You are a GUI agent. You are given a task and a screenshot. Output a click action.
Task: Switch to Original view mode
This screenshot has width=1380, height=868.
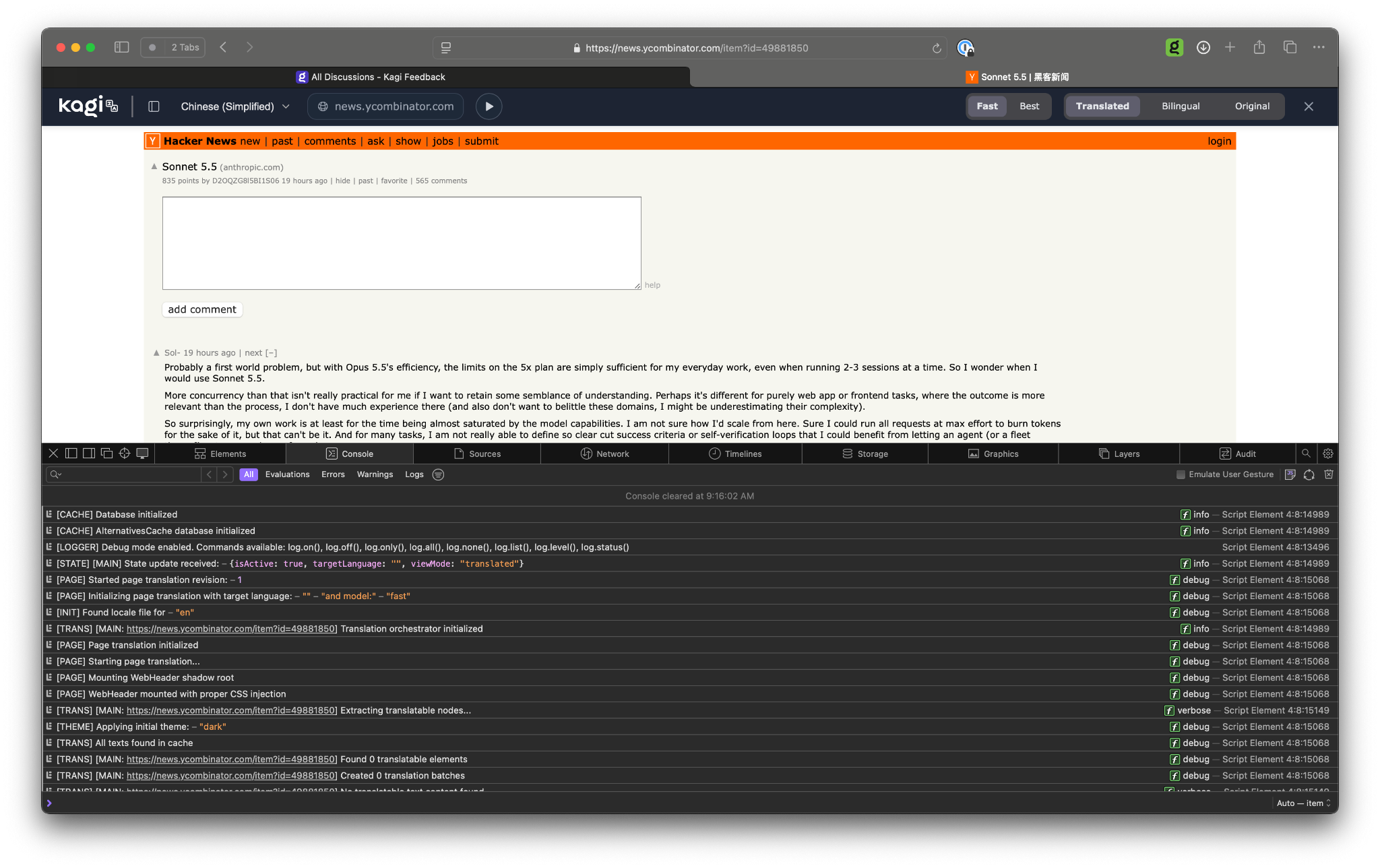[1252, 106]
